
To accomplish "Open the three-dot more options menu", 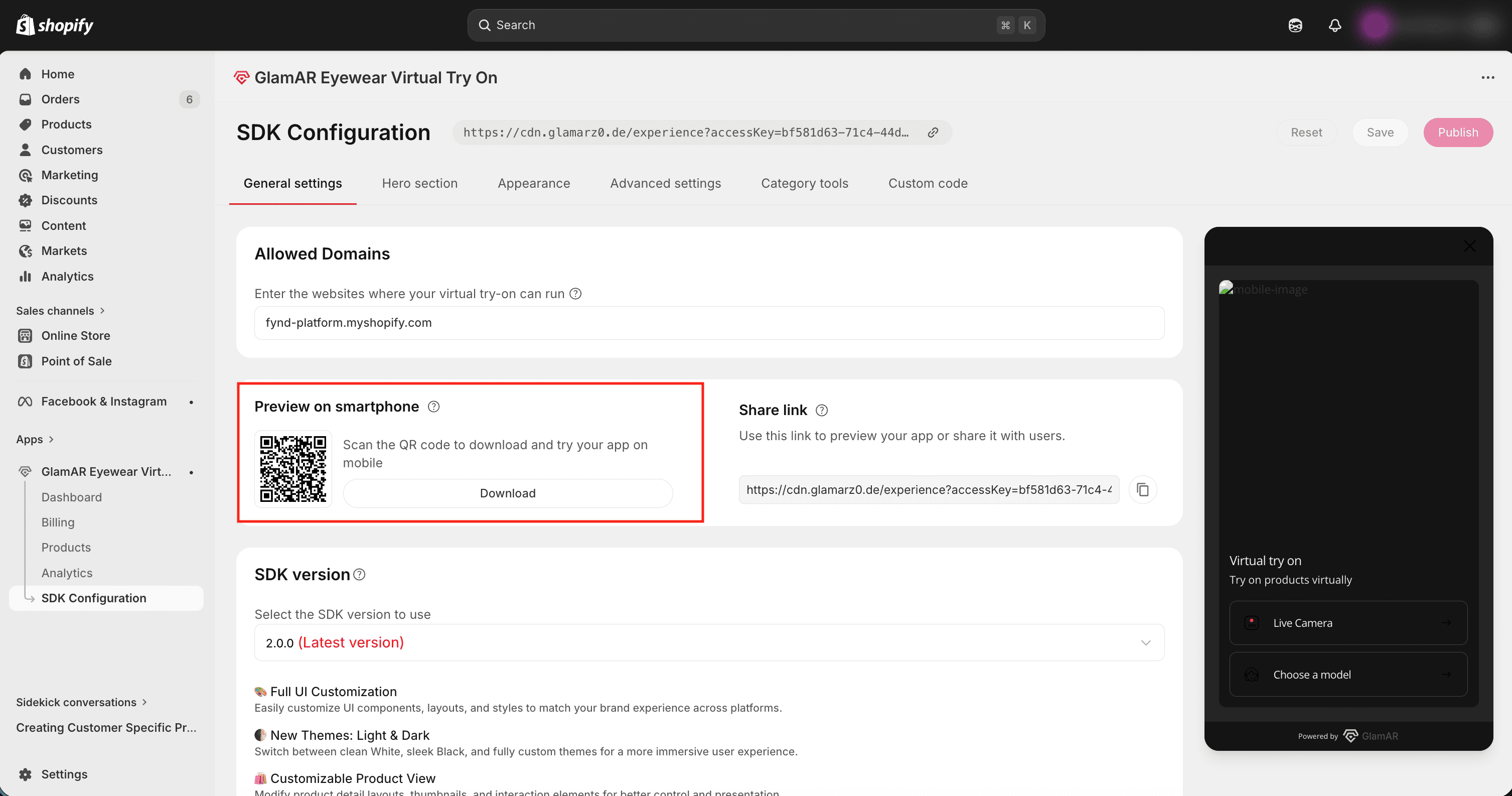I will [x=1487, y=77].
